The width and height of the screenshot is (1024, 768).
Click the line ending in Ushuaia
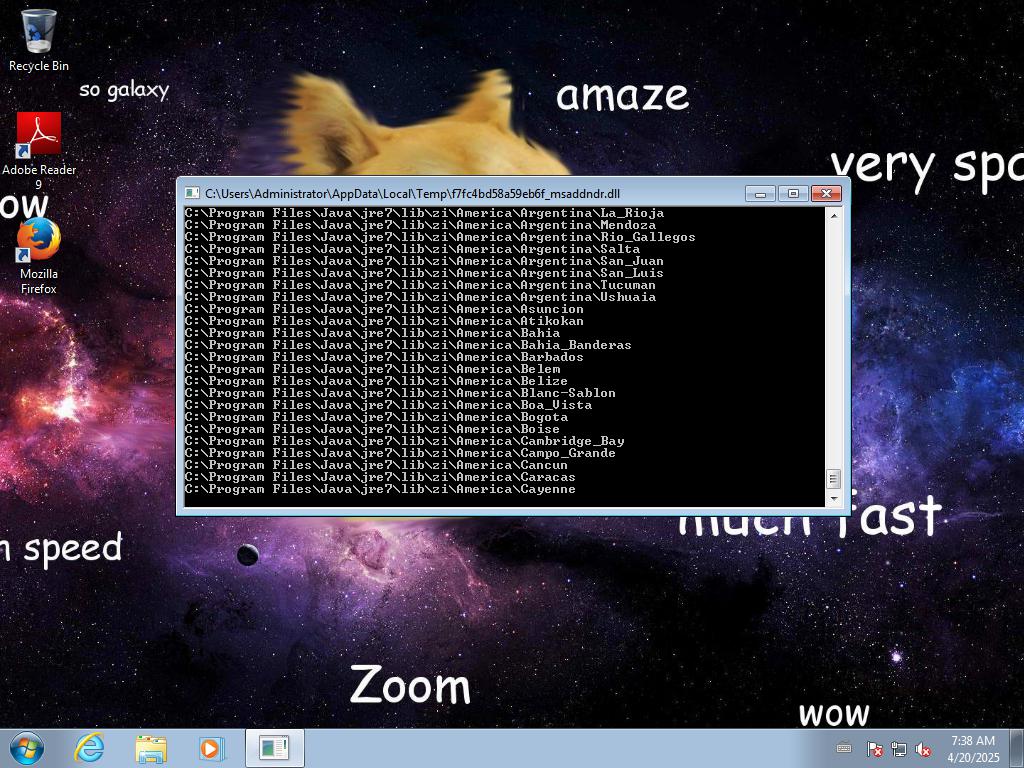point(420,297)
